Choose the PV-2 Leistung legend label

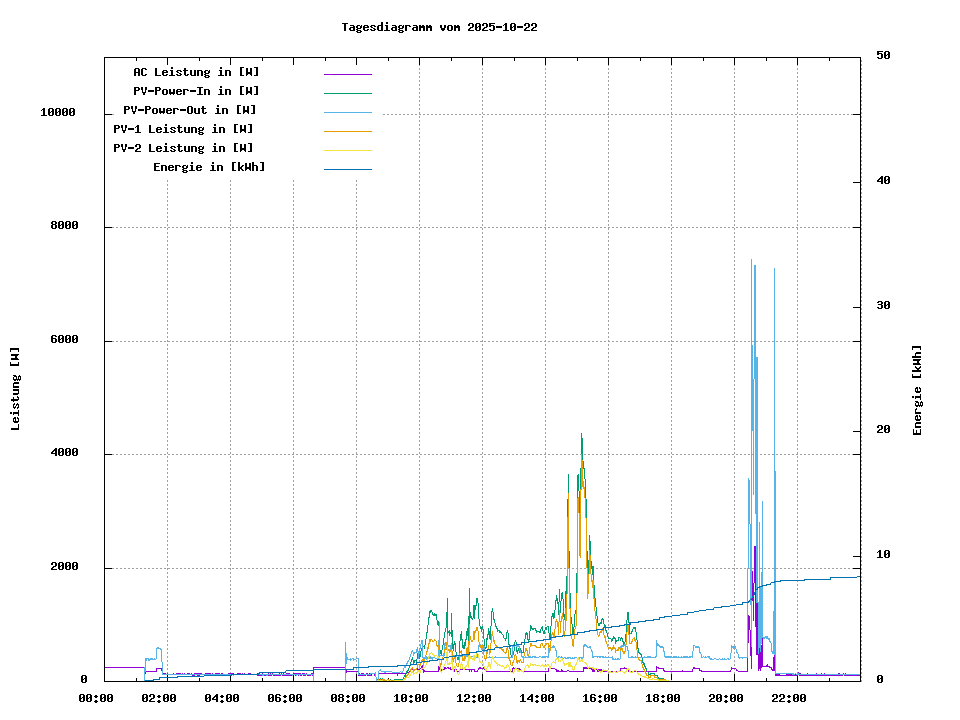click(183, 148)
